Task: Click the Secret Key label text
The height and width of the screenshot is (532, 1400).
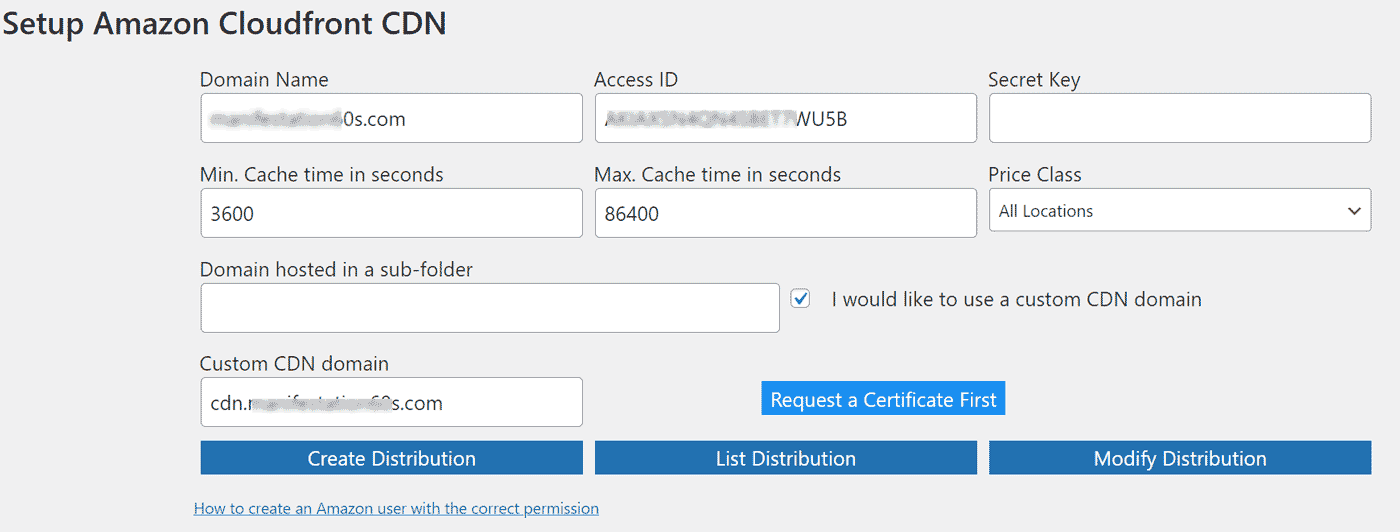Action: point(1033,79)
